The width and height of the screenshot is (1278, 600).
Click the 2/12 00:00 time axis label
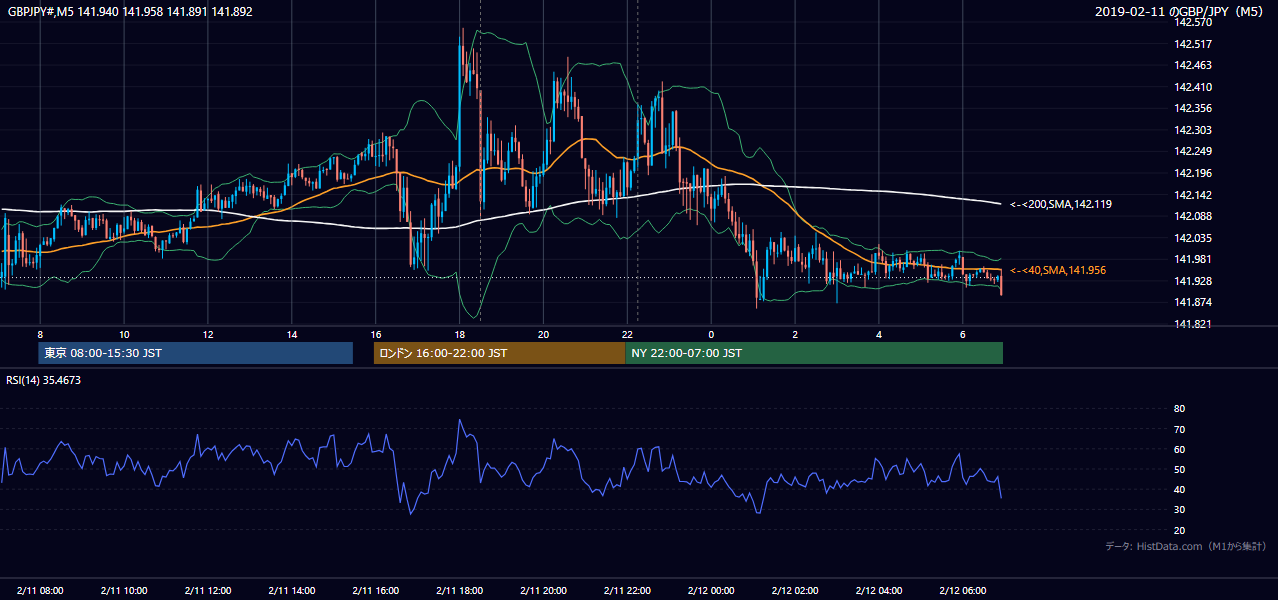(x=711, y=591)
